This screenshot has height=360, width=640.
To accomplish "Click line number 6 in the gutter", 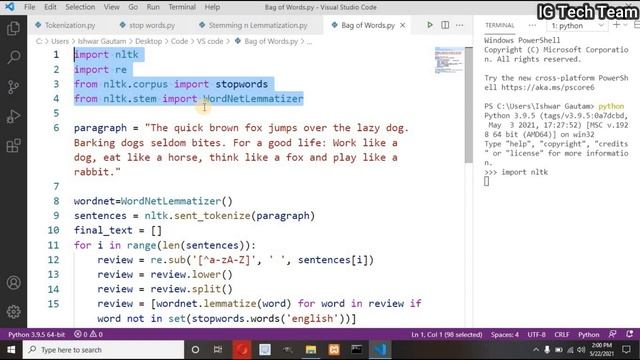I will 56,128.
